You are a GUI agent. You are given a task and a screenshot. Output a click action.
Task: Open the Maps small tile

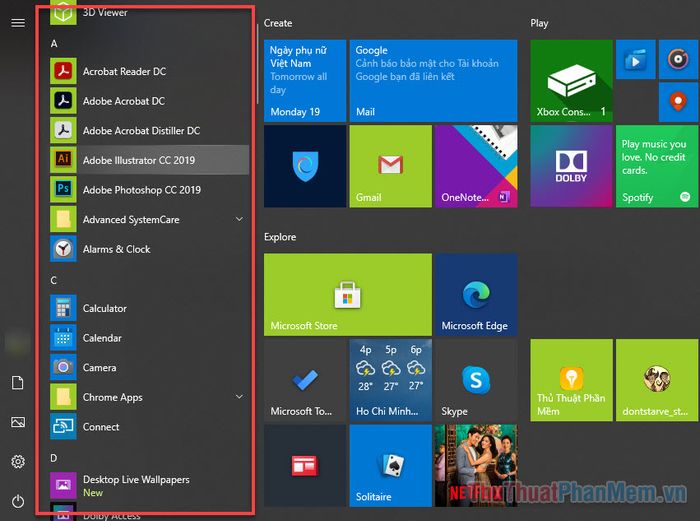(x=678, y=102)
